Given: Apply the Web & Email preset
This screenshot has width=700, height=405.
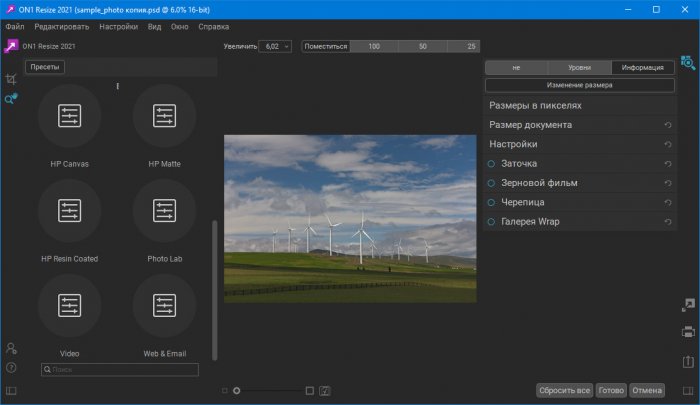Looking at the screenshot, I should click(x=164, y=305).
